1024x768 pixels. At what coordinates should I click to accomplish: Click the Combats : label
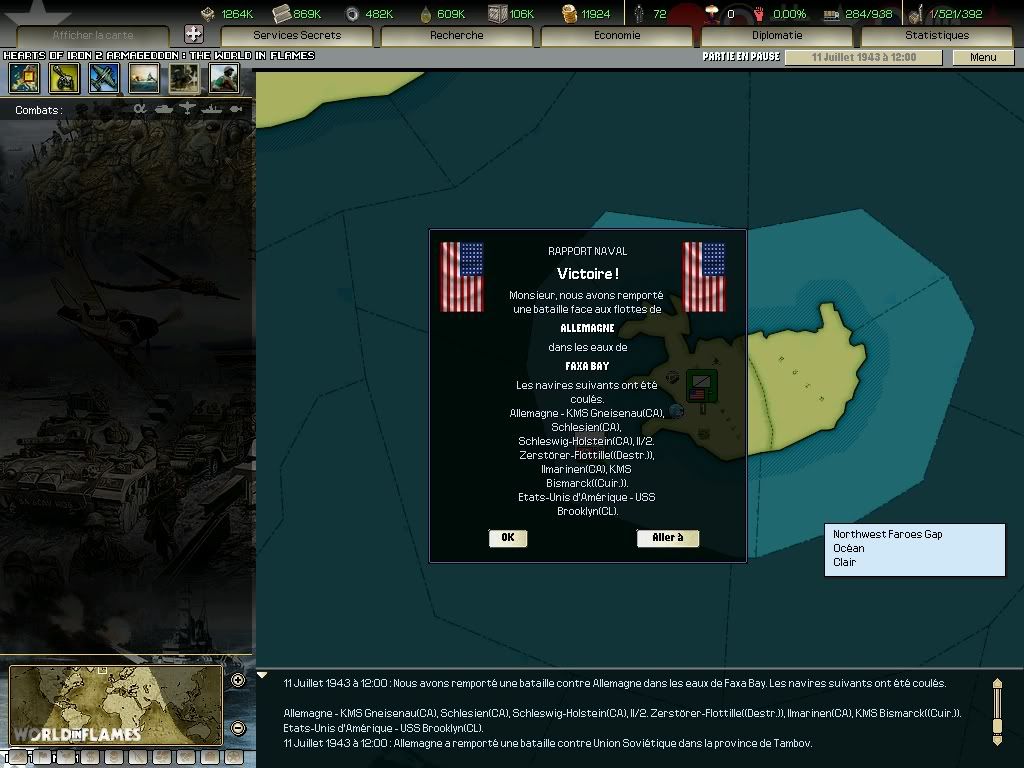tap(39, 110)
